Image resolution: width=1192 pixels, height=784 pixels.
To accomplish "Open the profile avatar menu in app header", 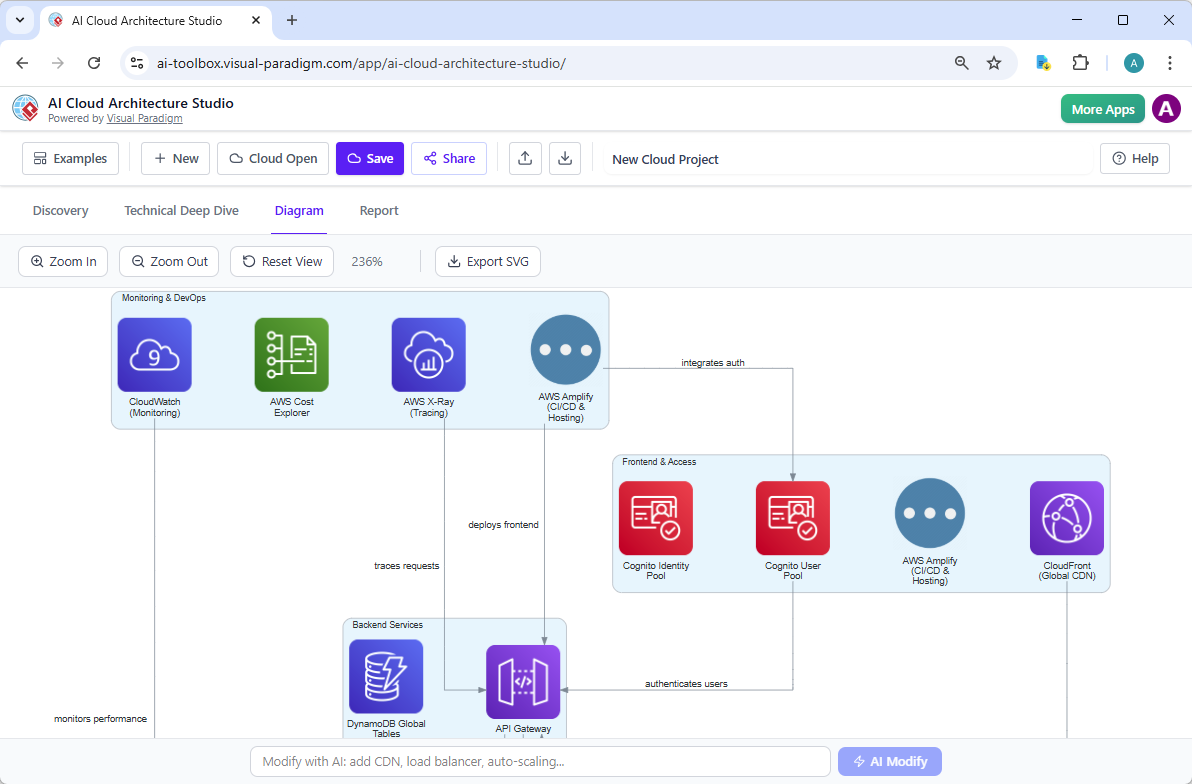I will pyautogui.click(x=1166, y=108).
